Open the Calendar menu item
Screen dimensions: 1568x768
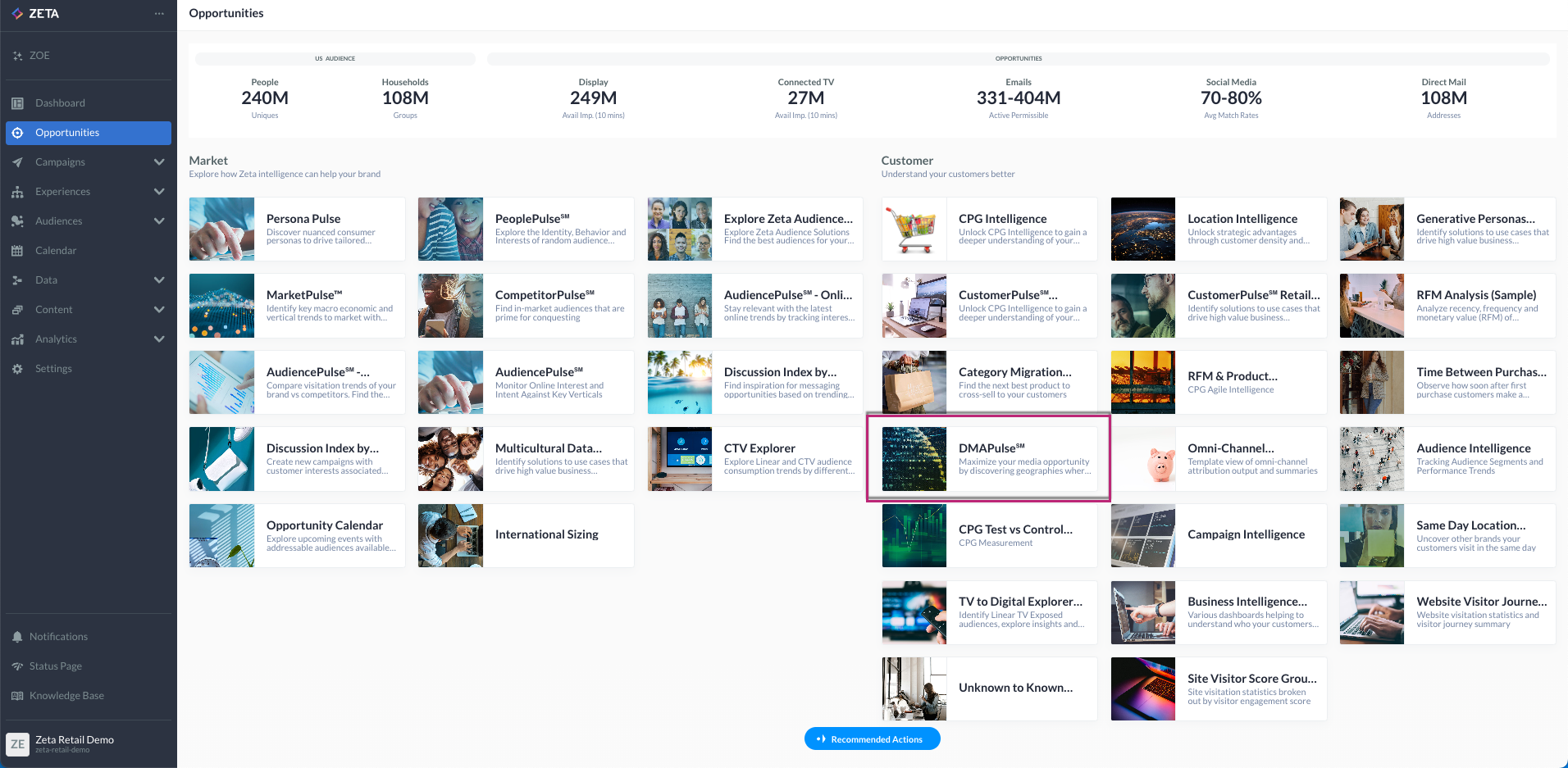coord(89,251)
